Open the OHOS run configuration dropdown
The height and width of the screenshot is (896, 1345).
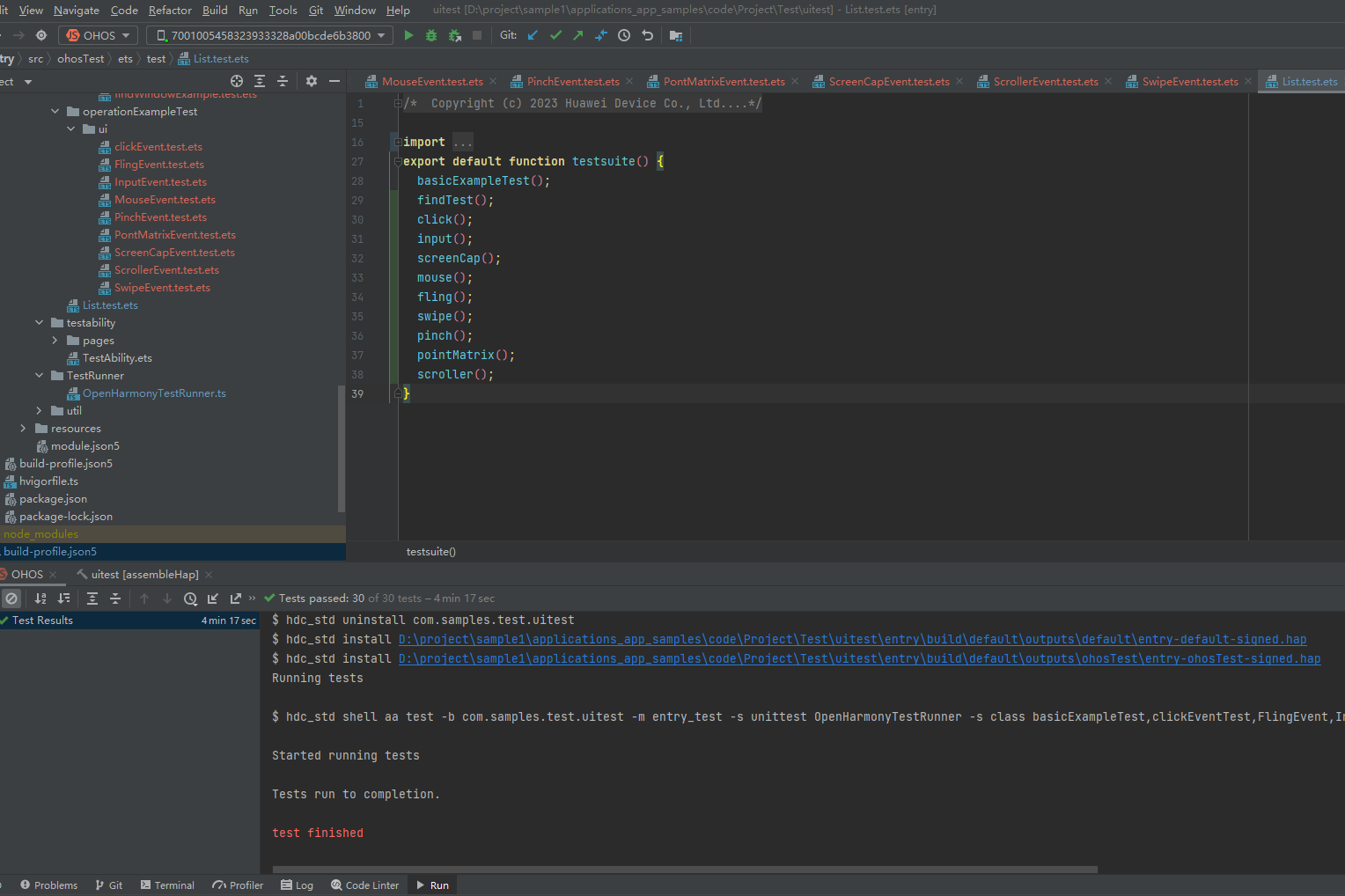99,35
